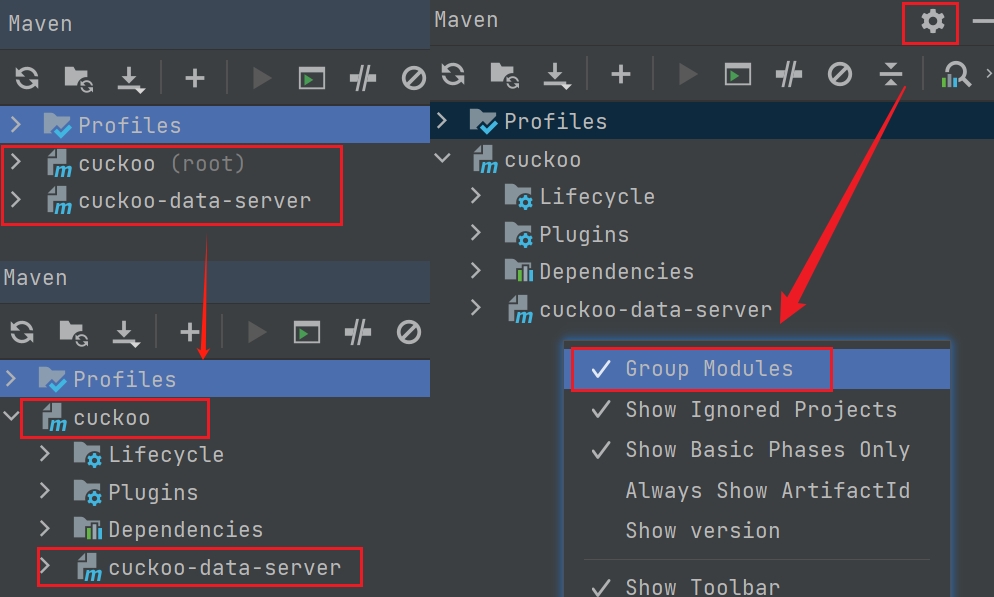Generate sources and update folders, right panel
Viewport: 994px width, 597px height.
(x=505, y=75)
